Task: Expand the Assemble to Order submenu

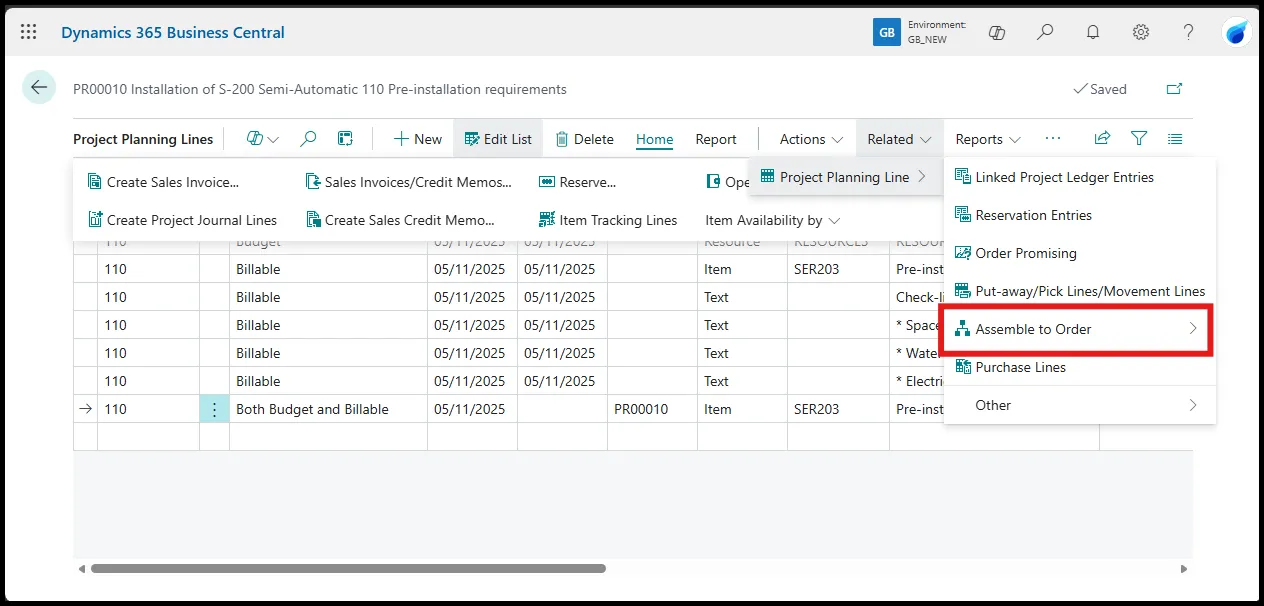Action: (x=1076, y=329)
